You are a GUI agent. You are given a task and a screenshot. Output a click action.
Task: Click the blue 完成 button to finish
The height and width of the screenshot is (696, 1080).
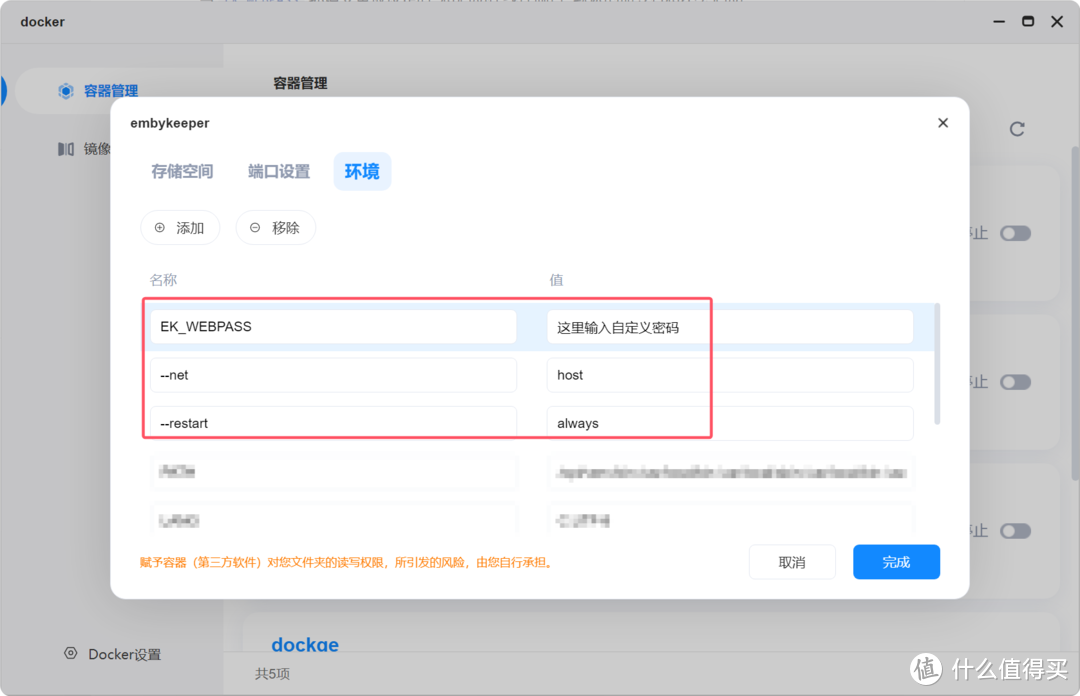896,561
